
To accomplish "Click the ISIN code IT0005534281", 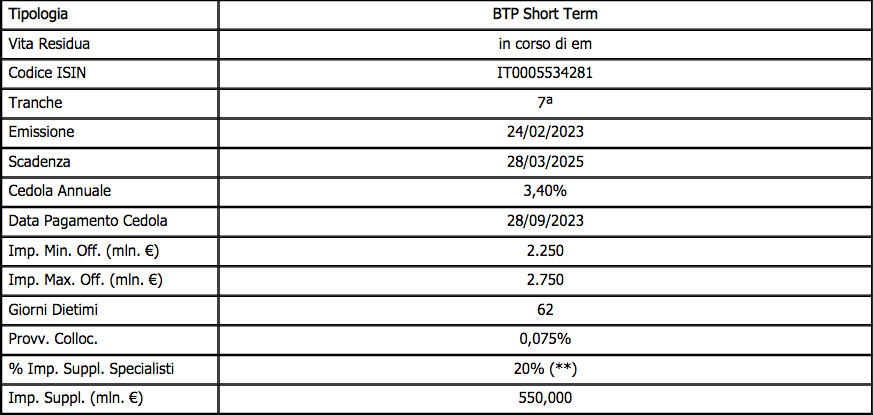I will coord(545,73).
